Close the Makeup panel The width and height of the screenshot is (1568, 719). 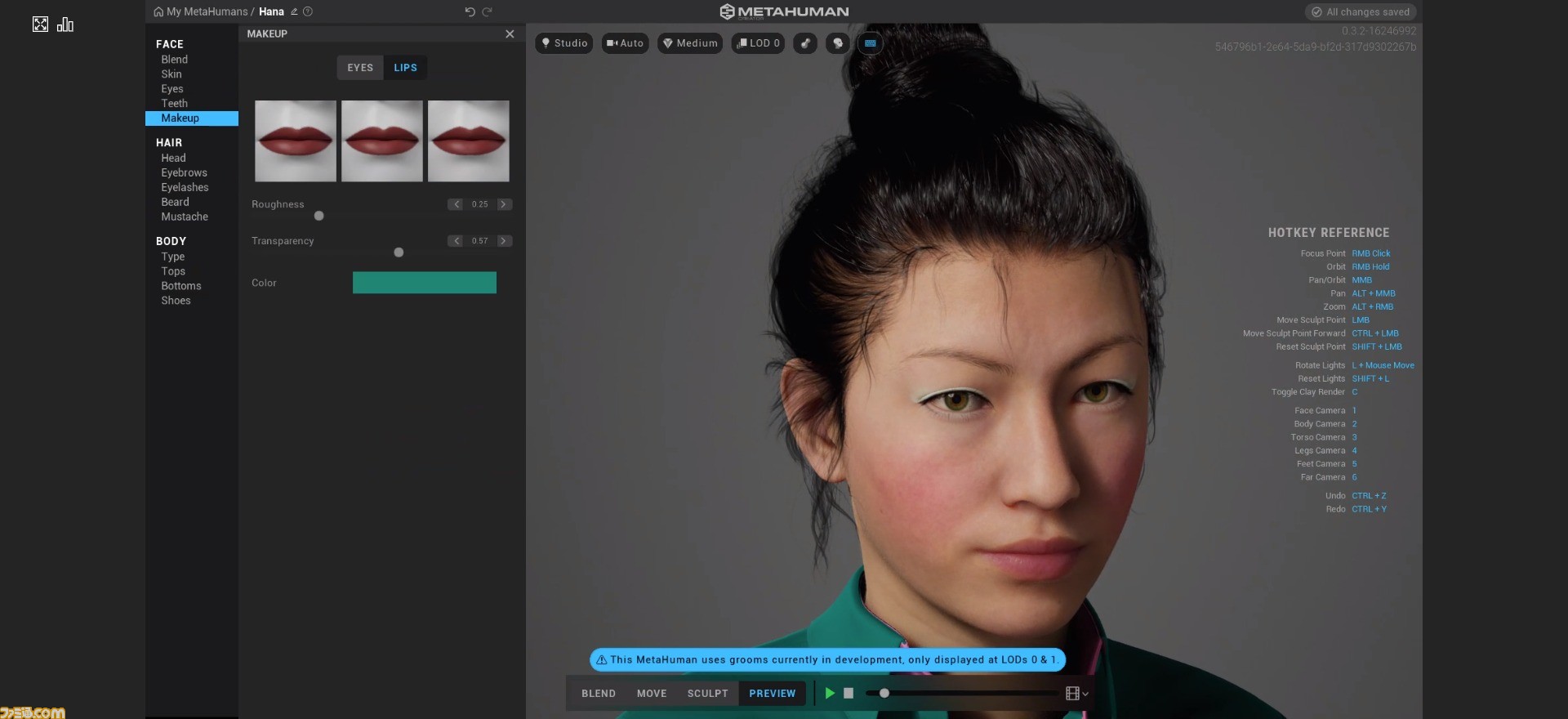(510, 33)
